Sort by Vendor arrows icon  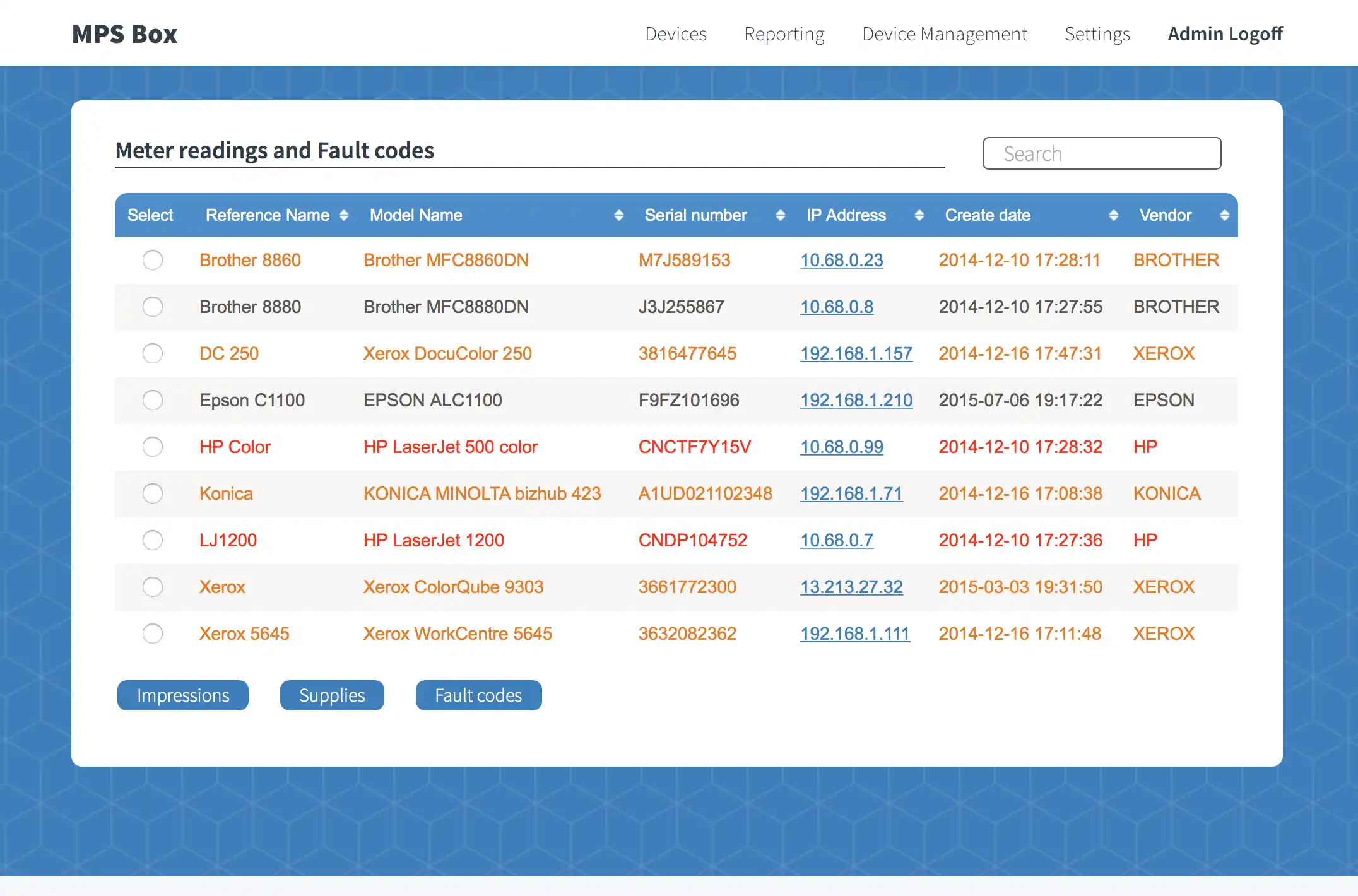[x=1225, y=216]
